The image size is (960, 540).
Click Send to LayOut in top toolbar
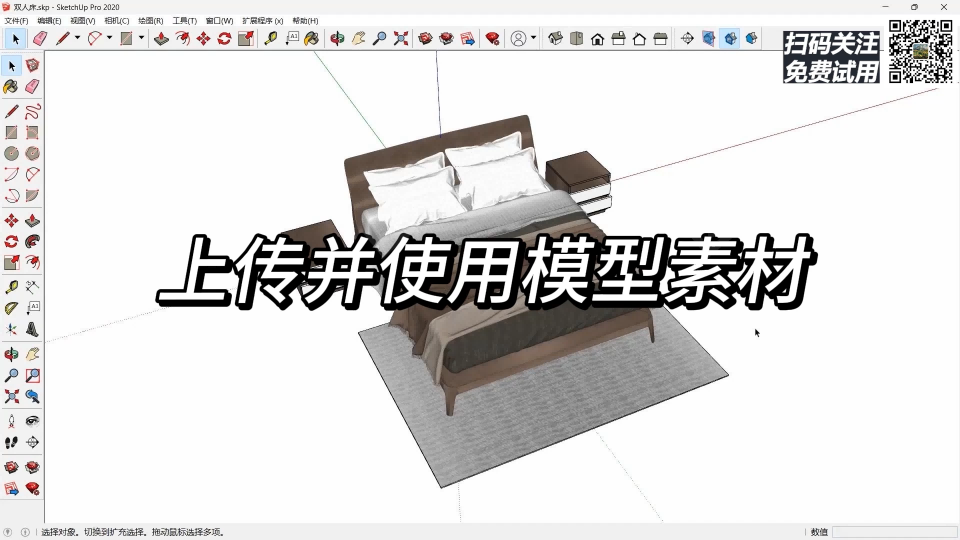468,39
